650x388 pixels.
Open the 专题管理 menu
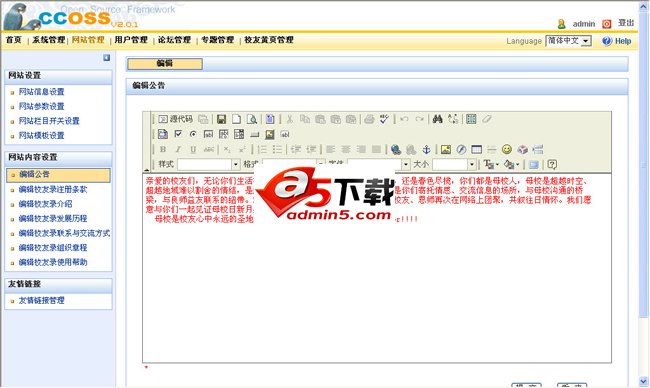coord(218,40)
